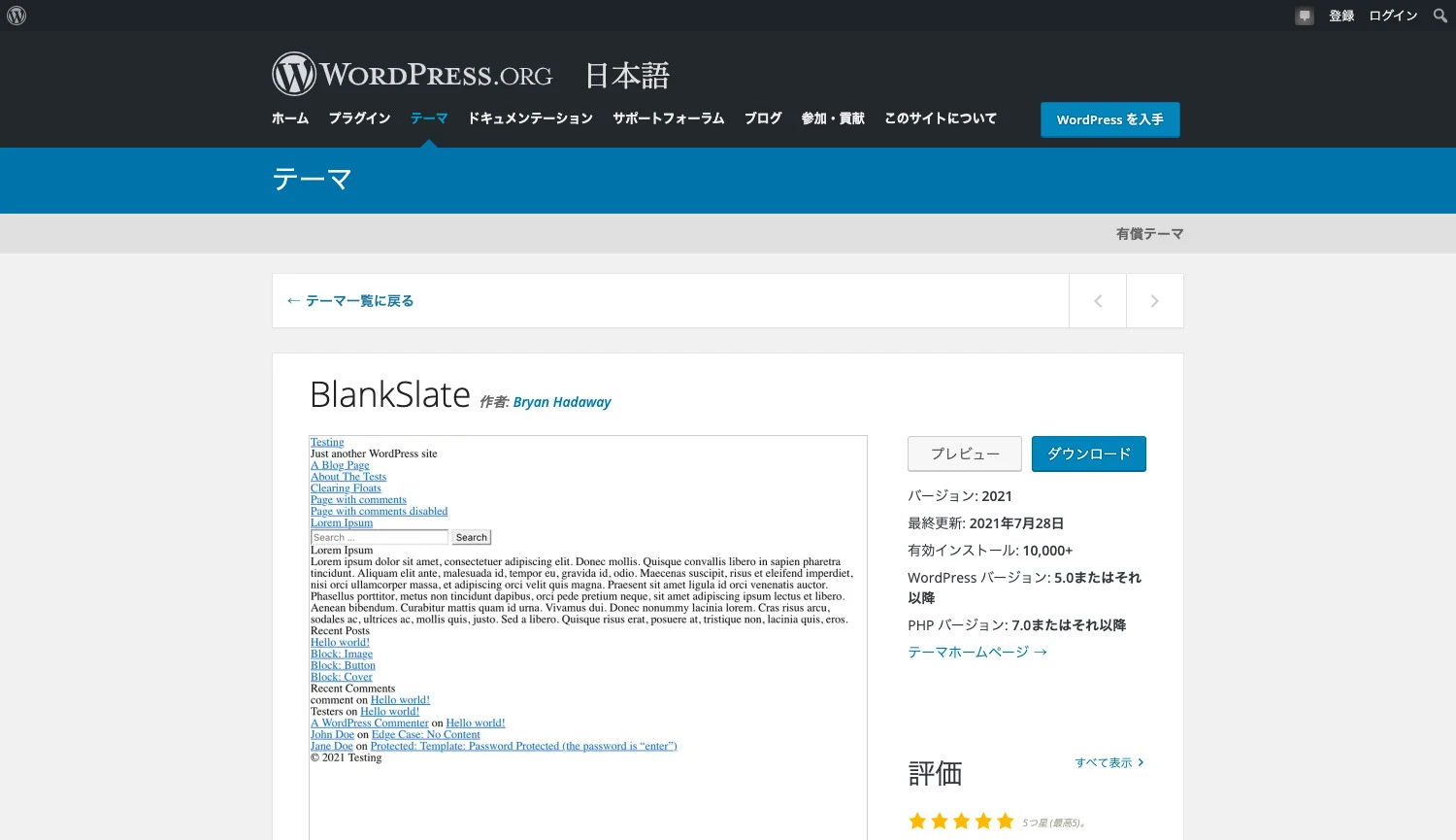The width and height of the screenshot is (1456, 840).
Task: Open テーマホームページ link
Action: coord(977,652)
